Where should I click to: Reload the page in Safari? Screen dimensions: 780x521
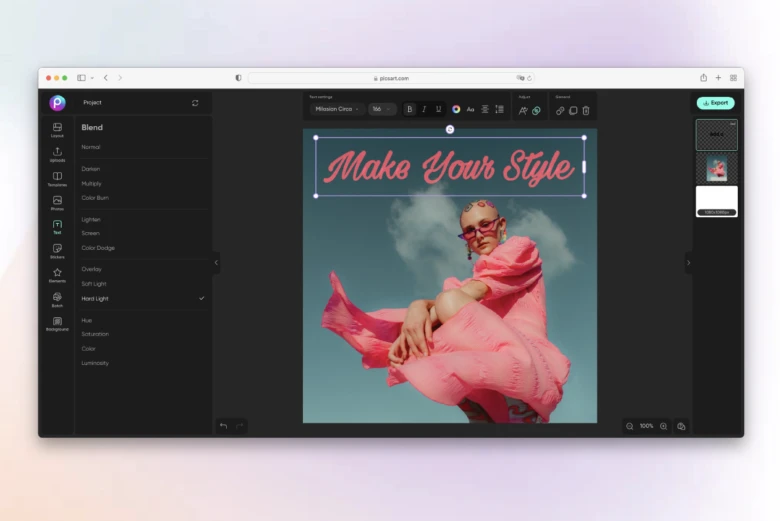(529, 78)
